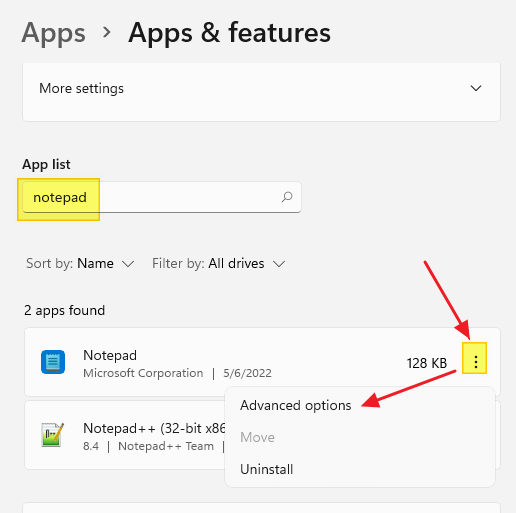Image resolution: width=516 pixels, height=513 pixels.
Task: Go back to Apps via the breadcrumb
Action: coord(54,33)
